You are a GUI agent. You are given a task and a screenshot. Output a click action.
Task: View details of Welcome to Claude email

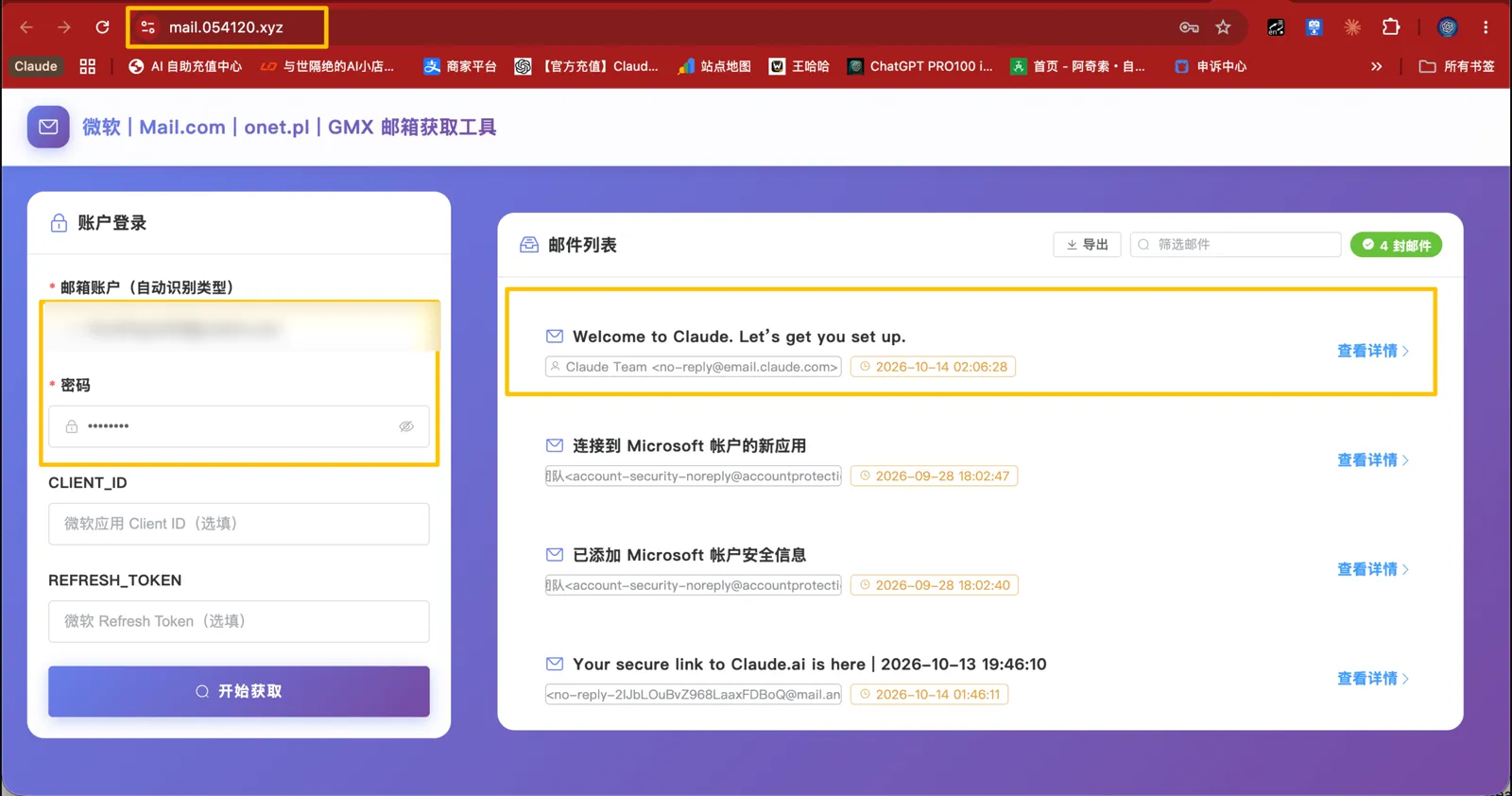(1373, 351)
